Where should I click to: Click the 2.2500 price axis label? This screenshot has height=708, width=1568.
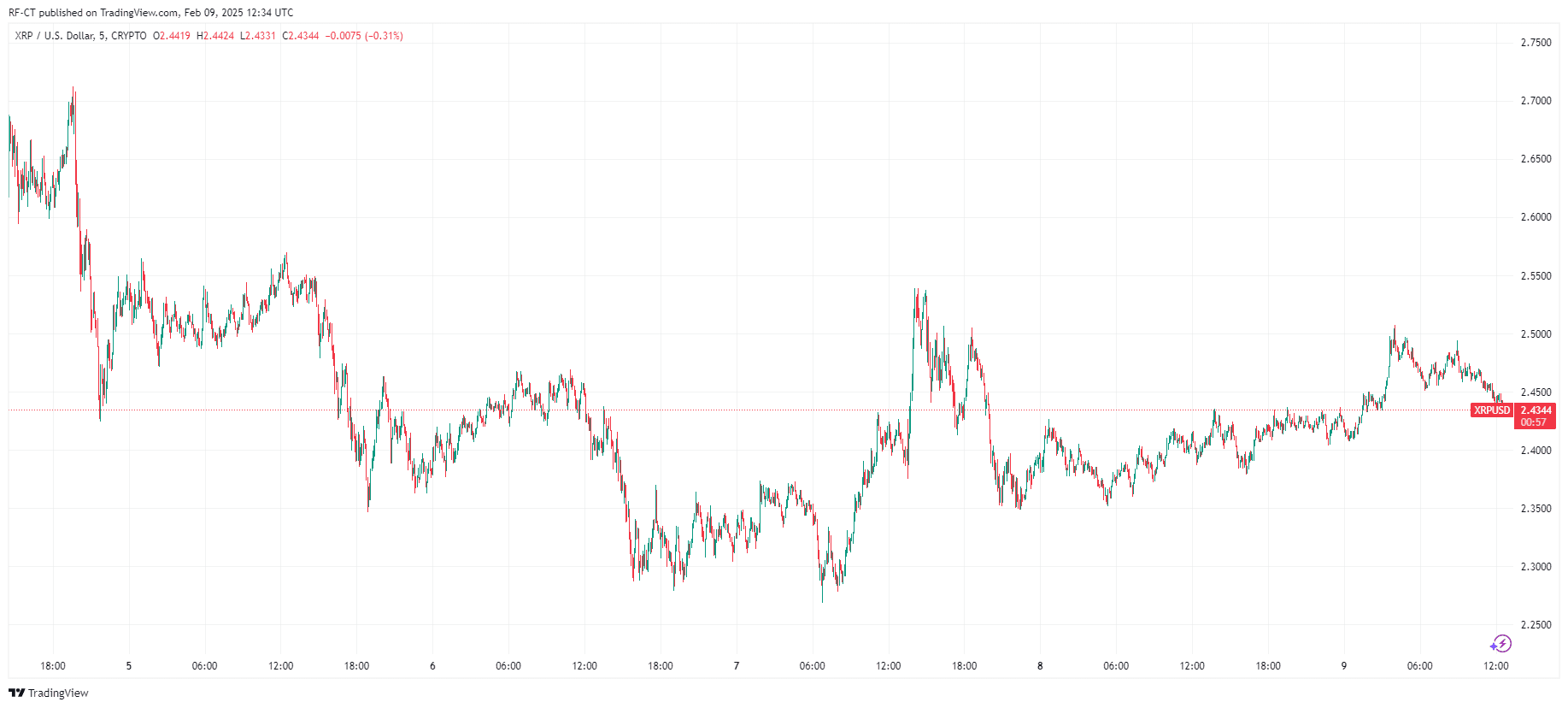[x=1536, y=625]
